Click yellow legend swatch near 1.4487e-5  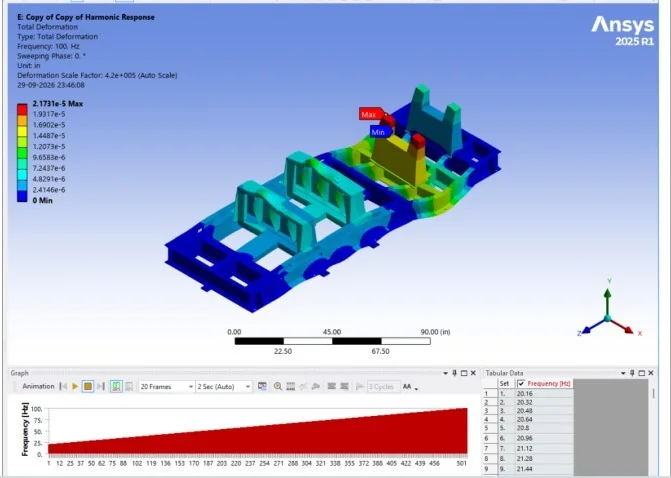tap(22, 131)
